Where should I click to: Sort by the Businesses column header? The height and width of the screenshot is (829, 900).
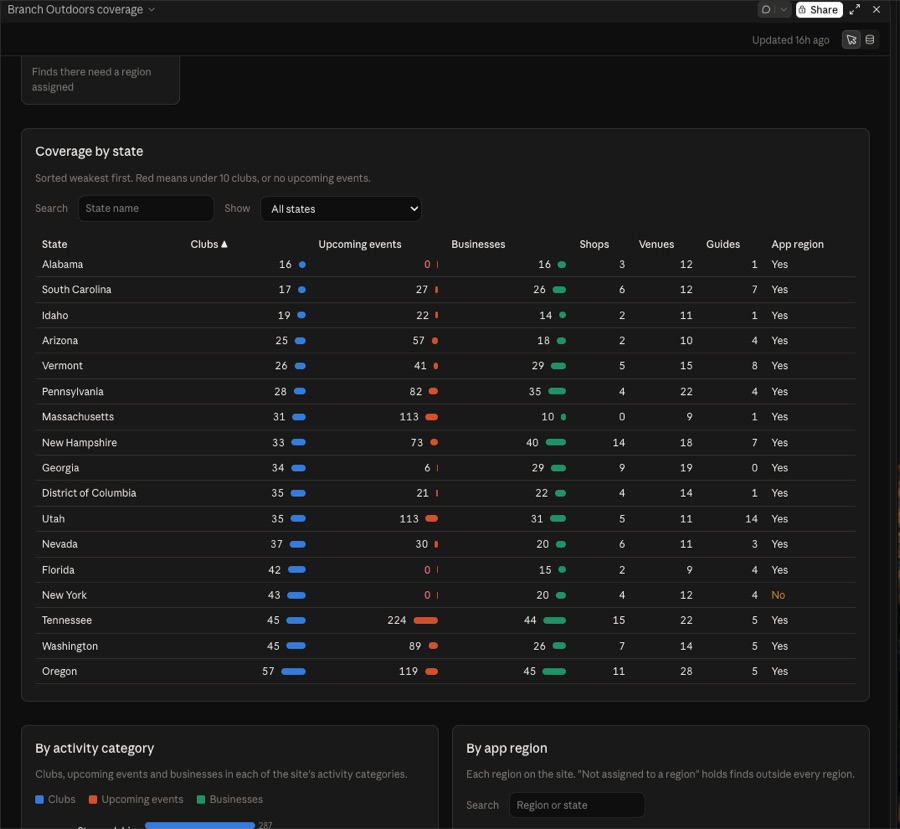[478, 245]
